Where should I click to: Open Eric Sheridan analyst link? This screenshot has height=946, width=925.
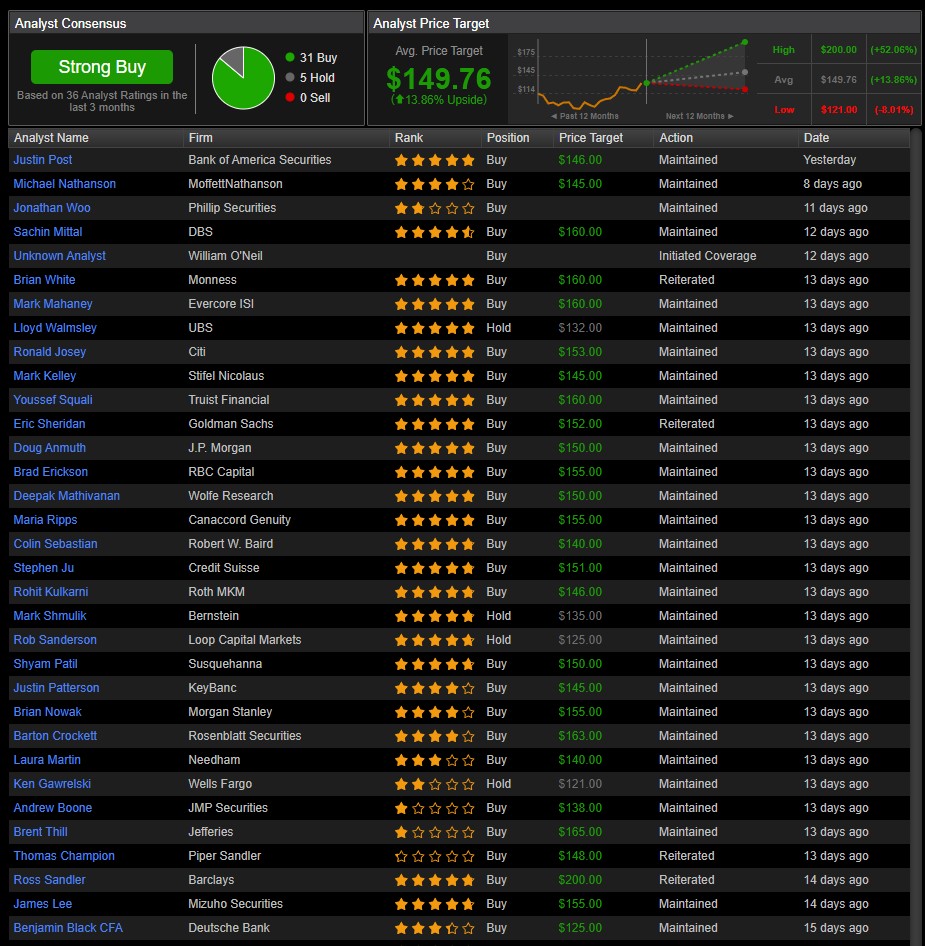pyautogui.click(x=49, y=424)
